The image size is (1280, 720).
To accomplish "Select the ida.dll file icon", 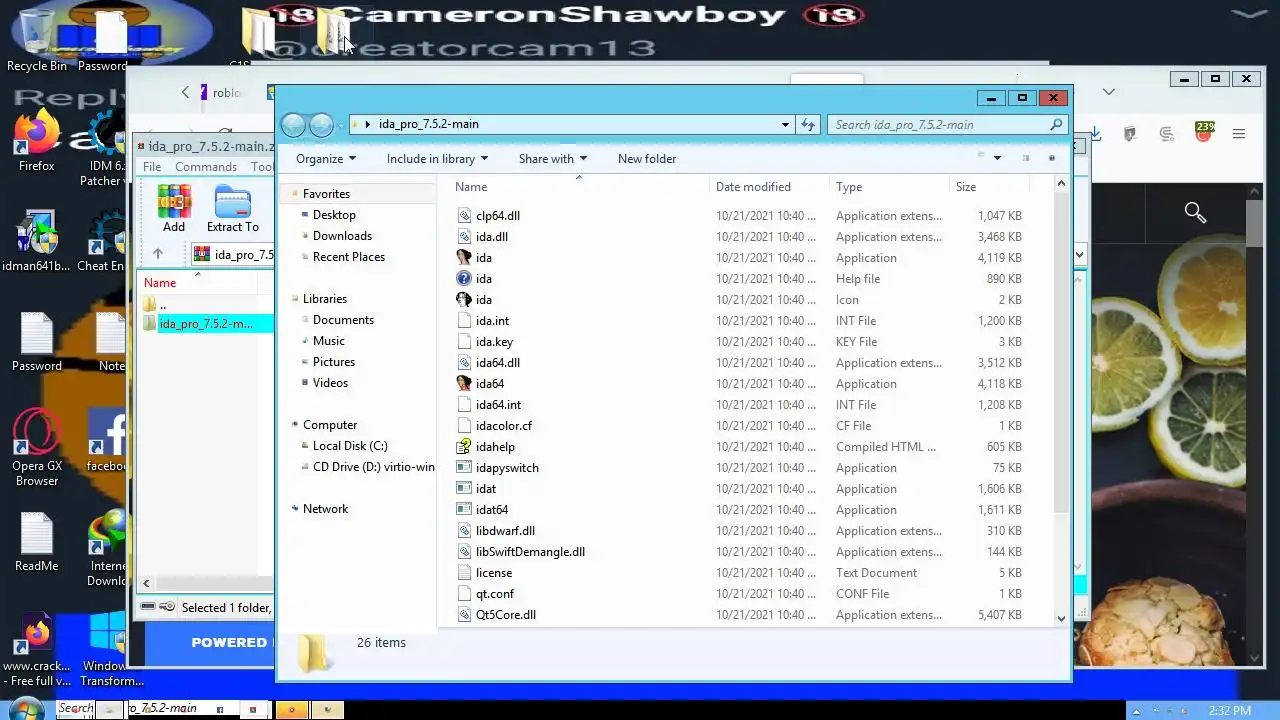I will click(464, 237).
